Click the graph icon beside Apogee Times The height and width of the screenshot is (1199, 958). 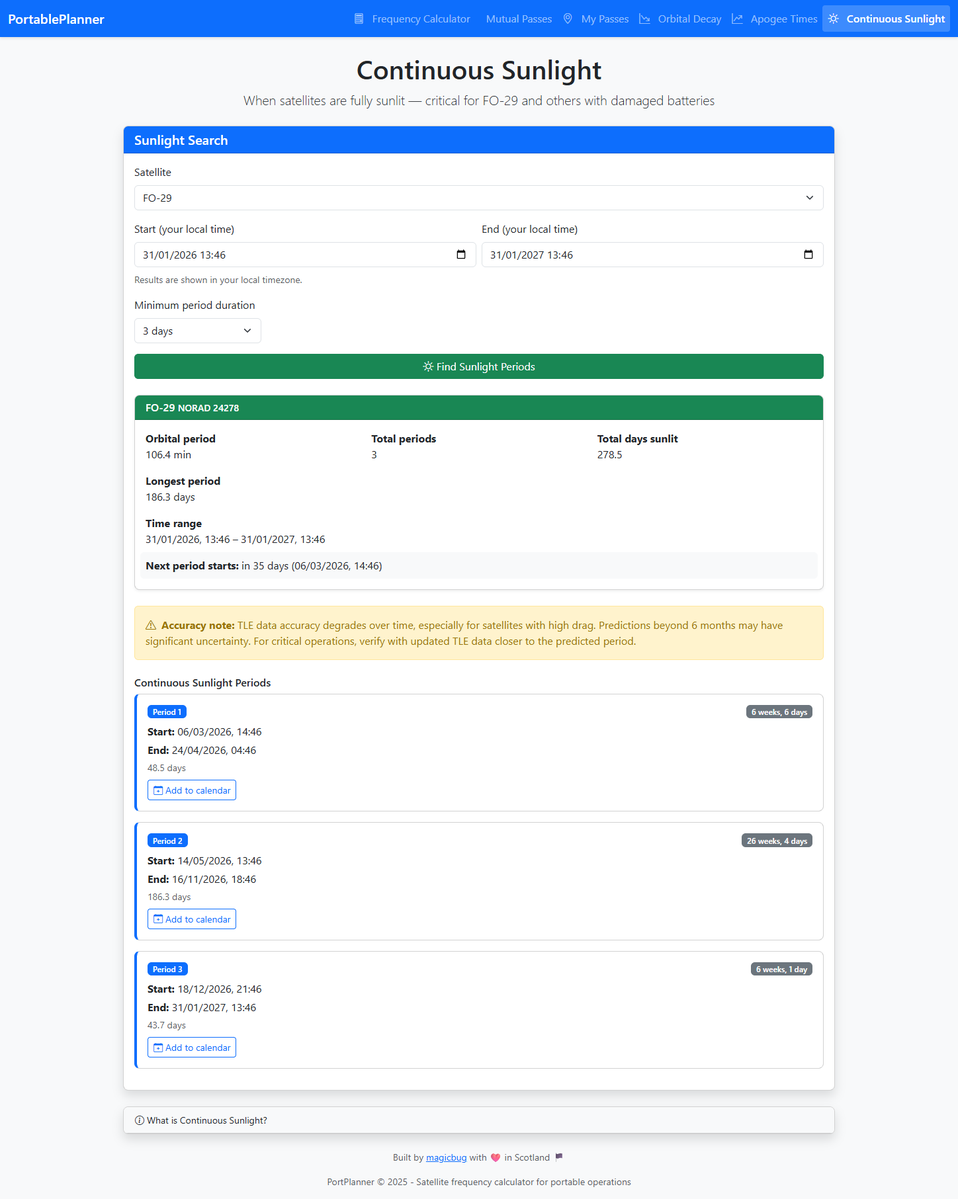click(737, 19)
